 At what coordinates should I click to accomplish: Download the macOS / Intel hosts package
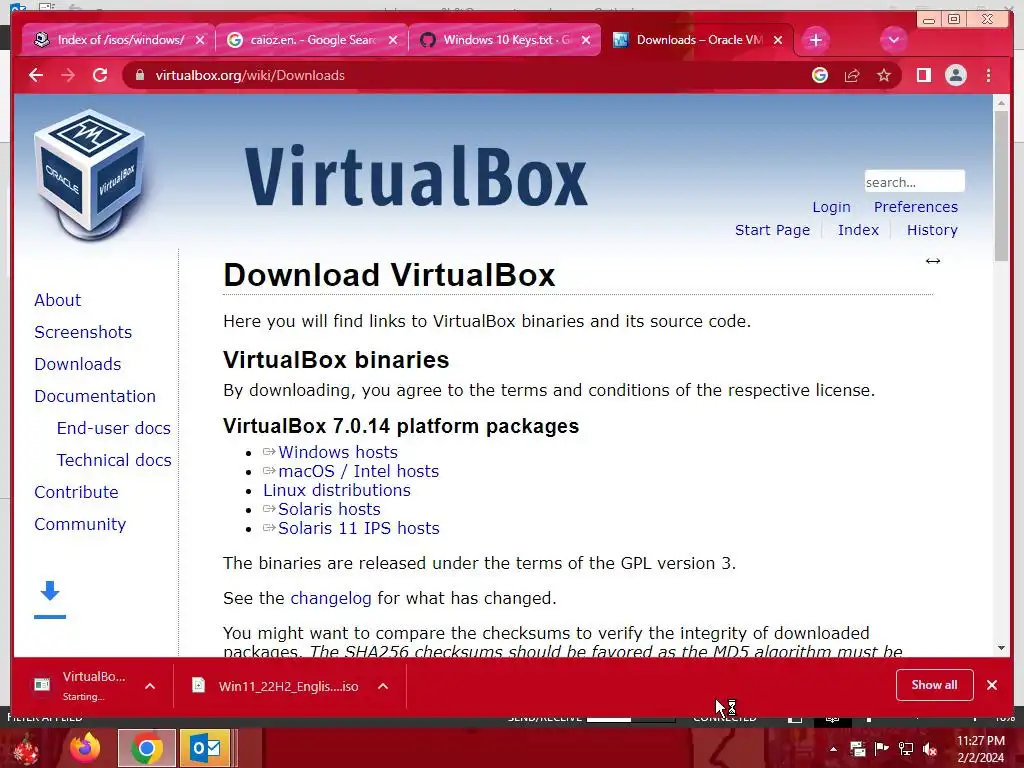pyautogui.click(x=359, y=471)
